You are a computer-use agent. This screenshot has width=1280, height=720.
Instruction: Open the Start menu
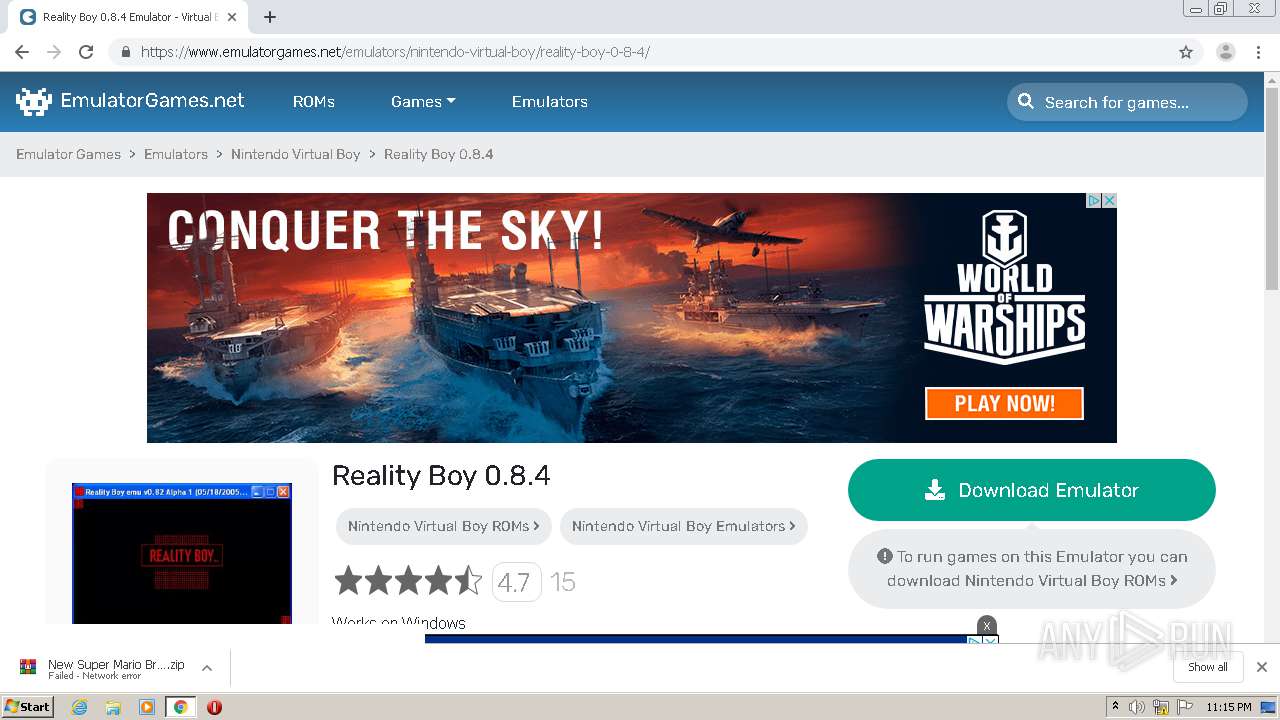click(28, 707)
